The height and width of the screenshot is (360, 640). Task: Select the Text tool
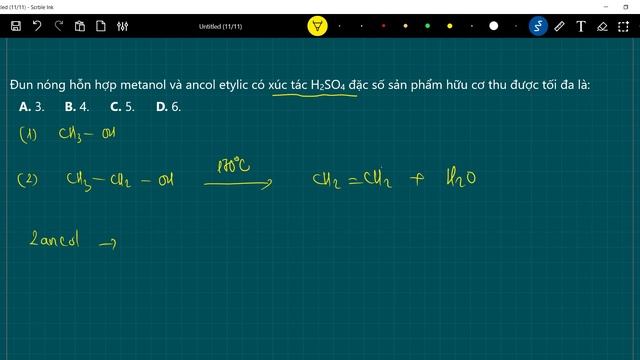(x=580, y=26)
